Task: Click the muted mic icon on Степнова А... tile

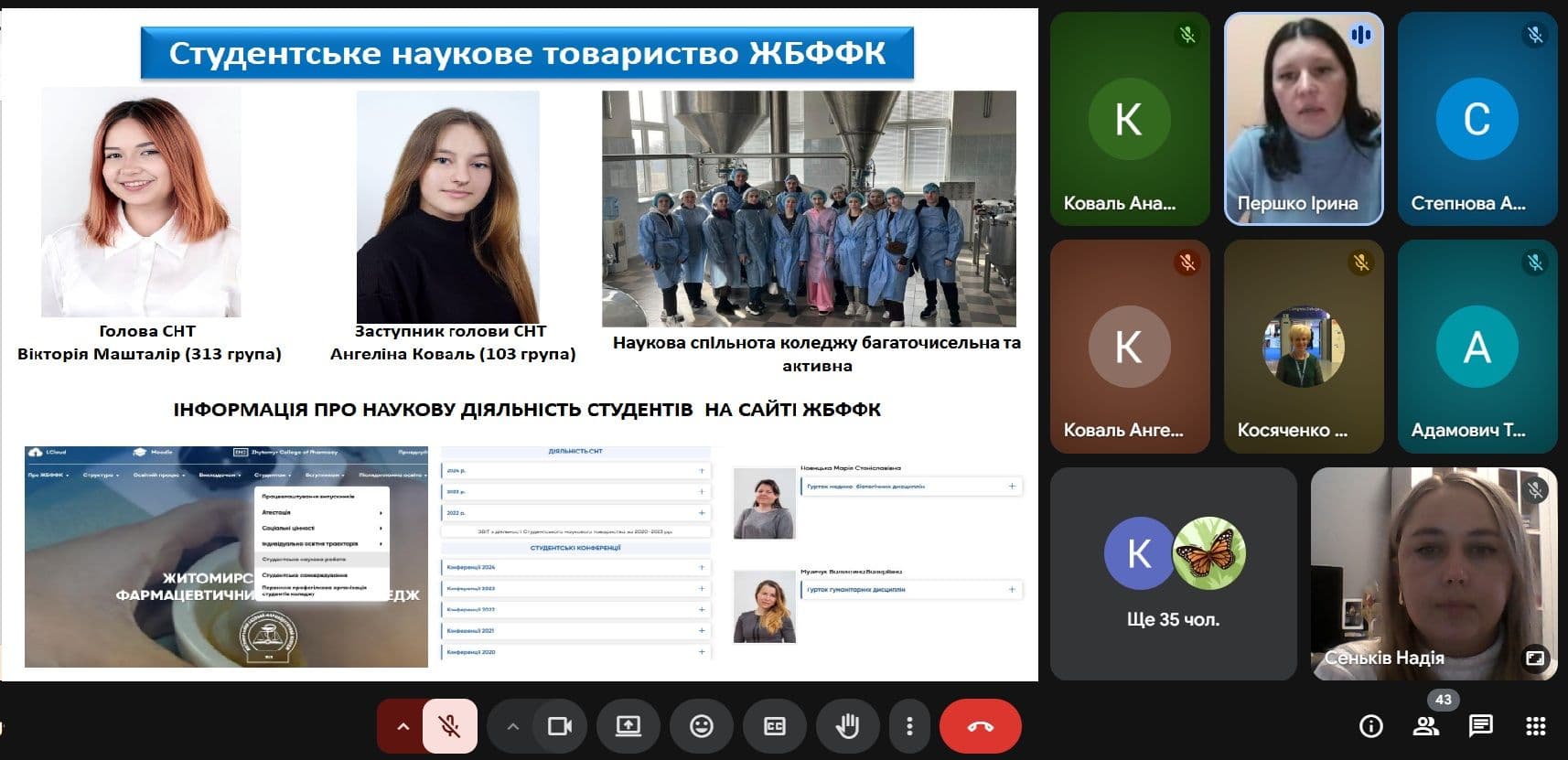Action: click(x=1535, y=35)
